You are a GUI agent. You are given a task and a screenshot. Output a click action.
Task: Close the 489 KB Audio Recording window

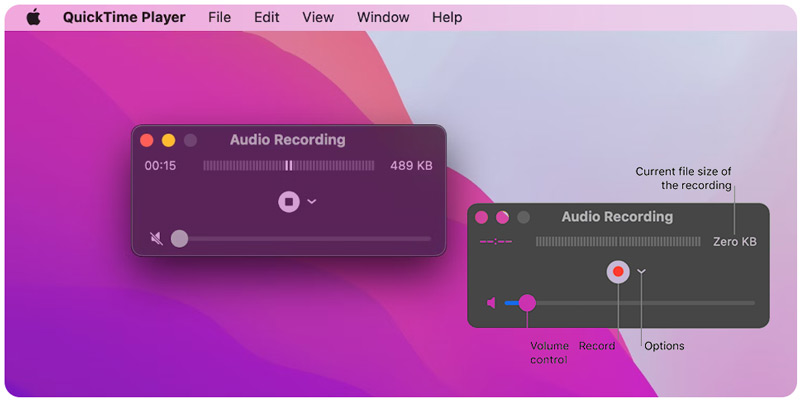pos(147,140)
